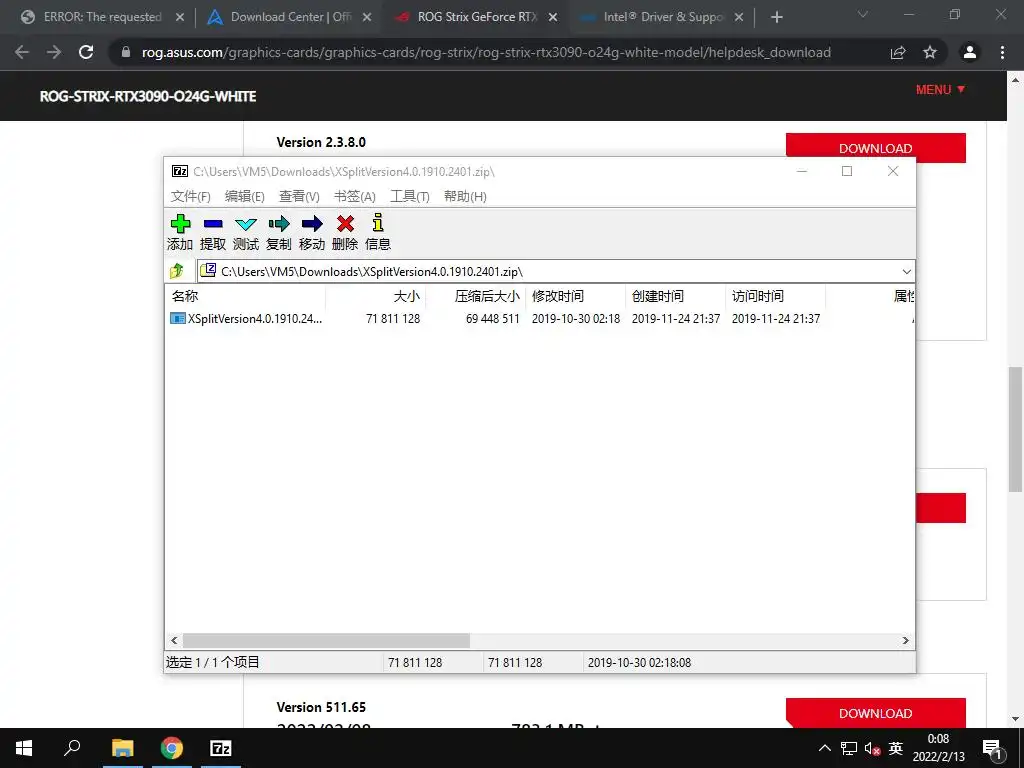Click the web page vertical scrollbar thumb

1015,429
